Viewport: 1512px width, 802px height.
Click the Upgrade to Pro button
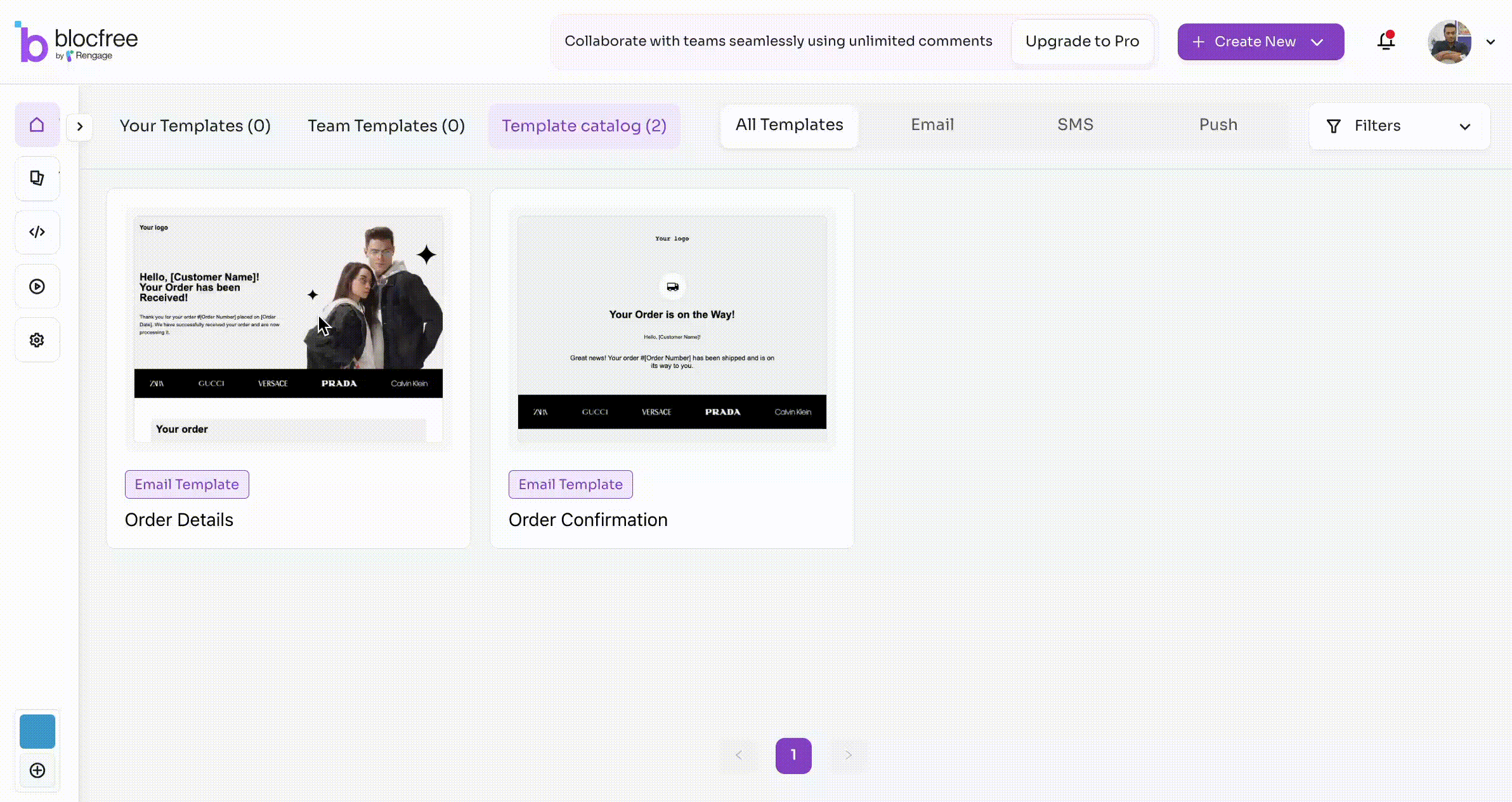pyautogui.click(x=1082, y=41)
